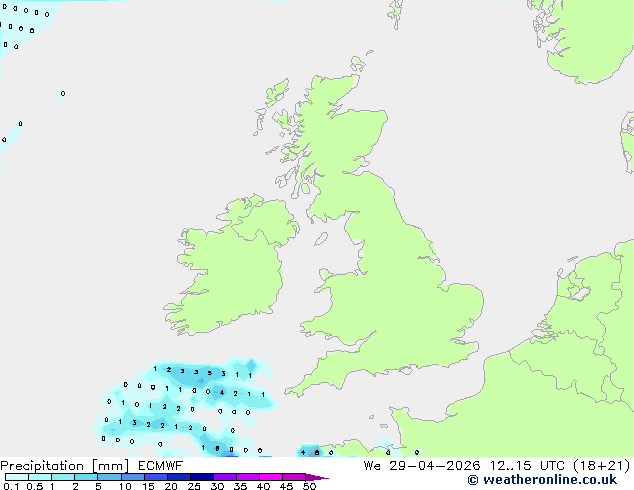Click the weatheronline.co.uk copyright link
The image size is (634, 490).
click(x=542, y=480)
